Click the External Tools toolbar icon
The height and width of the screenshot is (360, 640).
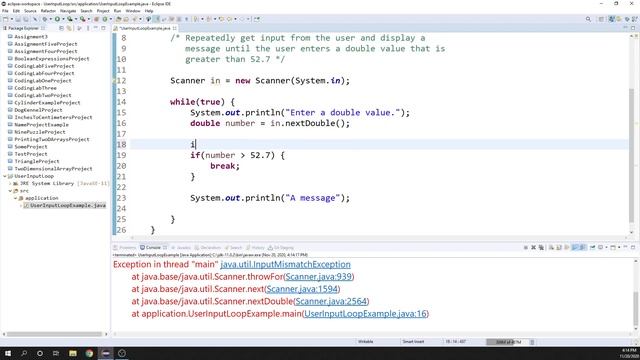point(83,19)
